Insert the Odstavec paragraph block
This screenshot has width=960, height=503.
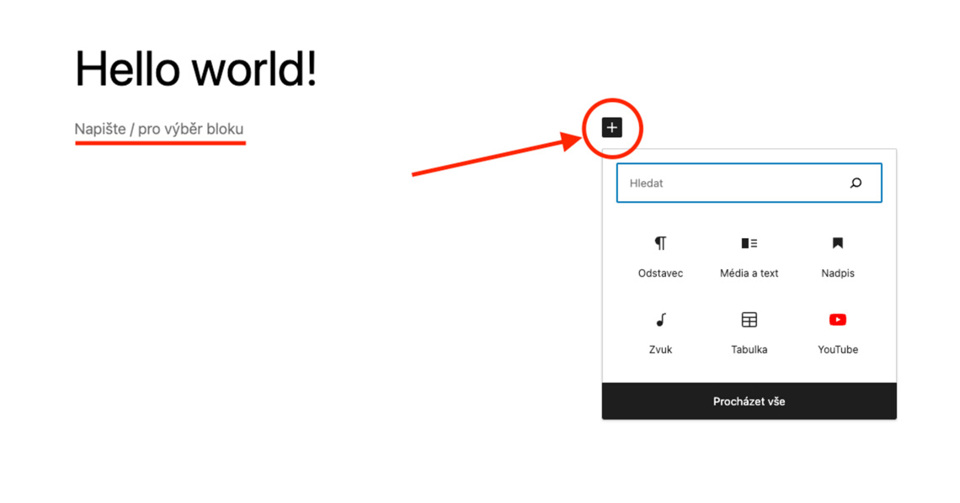660,257
